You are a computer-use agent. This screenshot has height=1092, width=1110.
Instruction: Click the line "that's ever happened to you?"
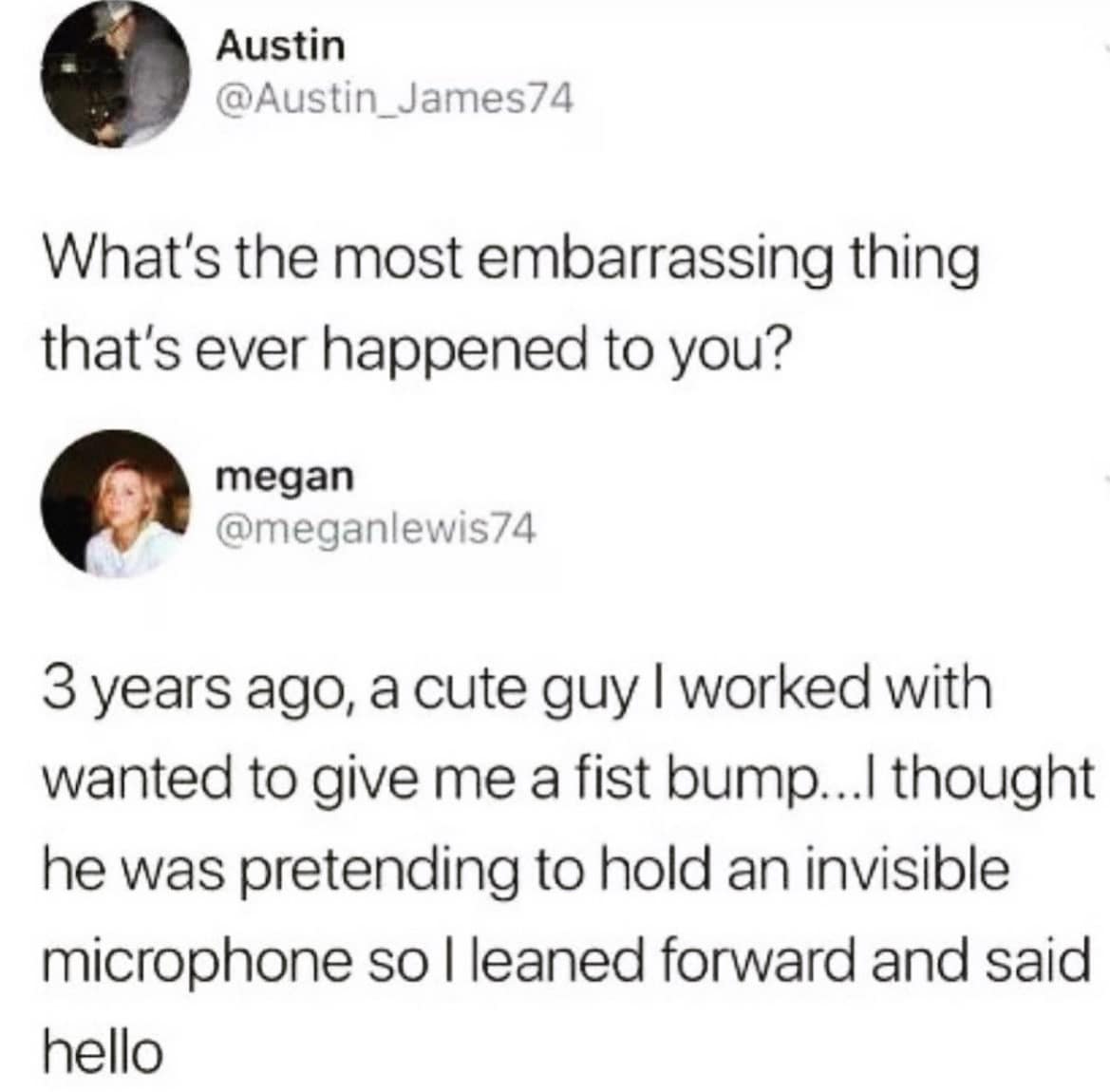pyautogui.click(x=414, y=350)
